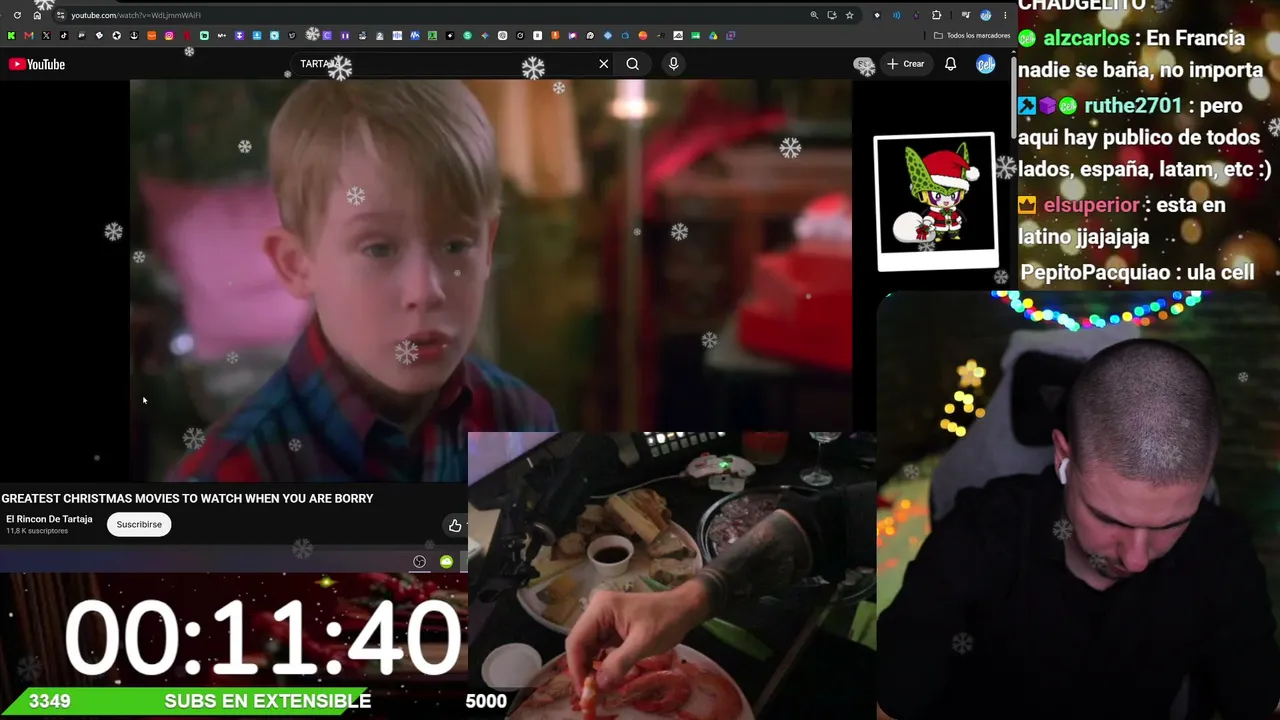The width and height of the screenshot is (1280, 720).
Task: Clear the YouTube search text
Action: tap(604, 64)
